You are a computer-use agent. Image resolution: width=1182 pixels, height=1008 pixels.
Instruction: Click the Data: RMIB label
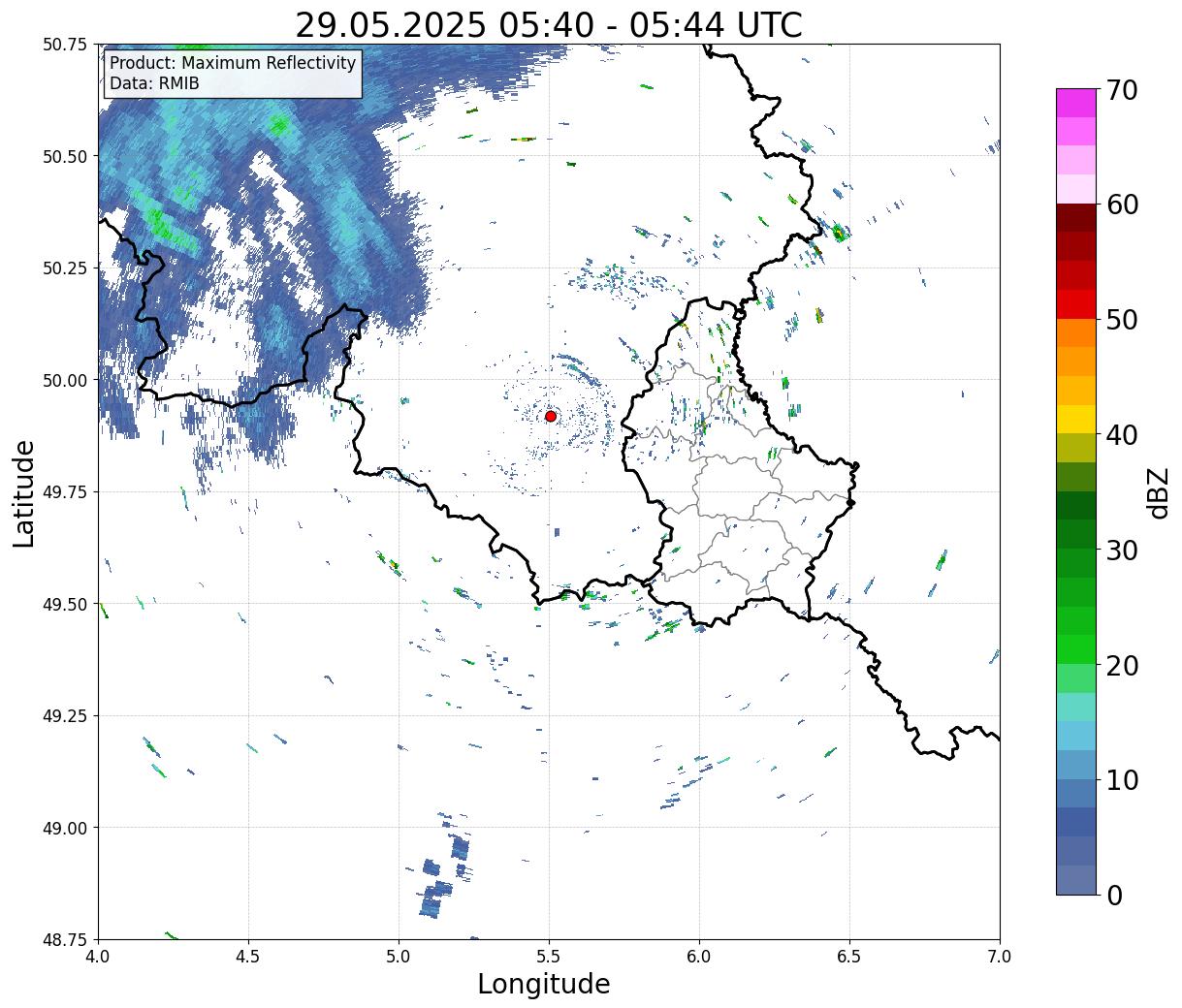[x=154, y=83]
